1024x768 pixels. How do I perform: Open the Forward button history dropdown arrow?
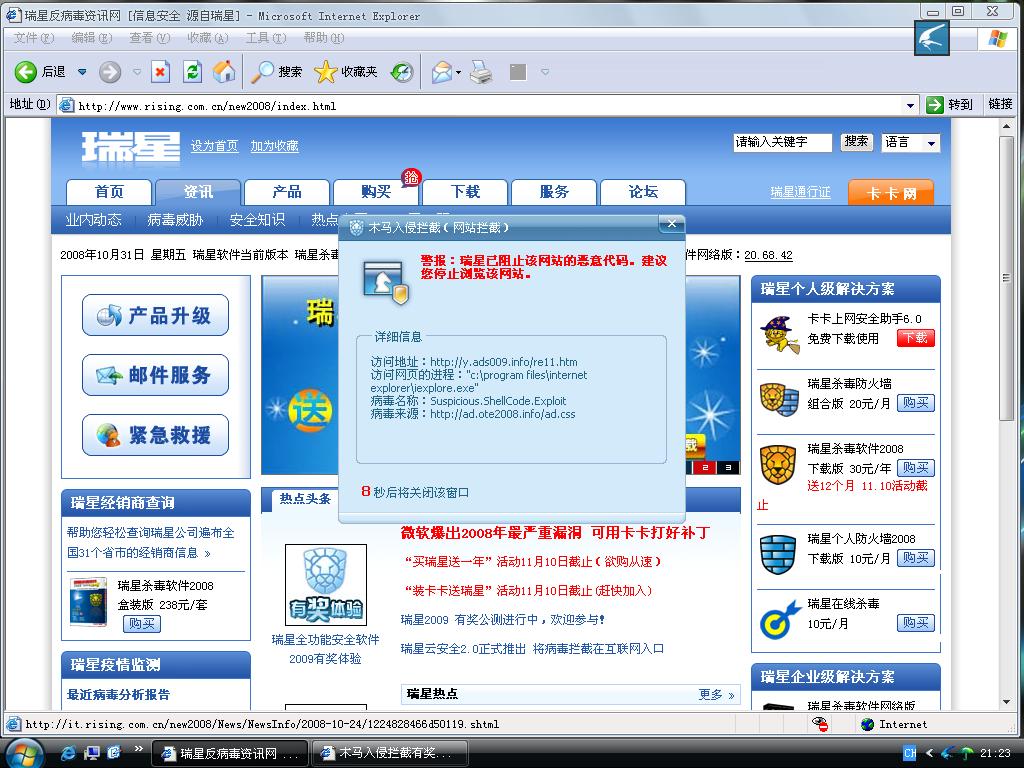[x=136, y=72]
